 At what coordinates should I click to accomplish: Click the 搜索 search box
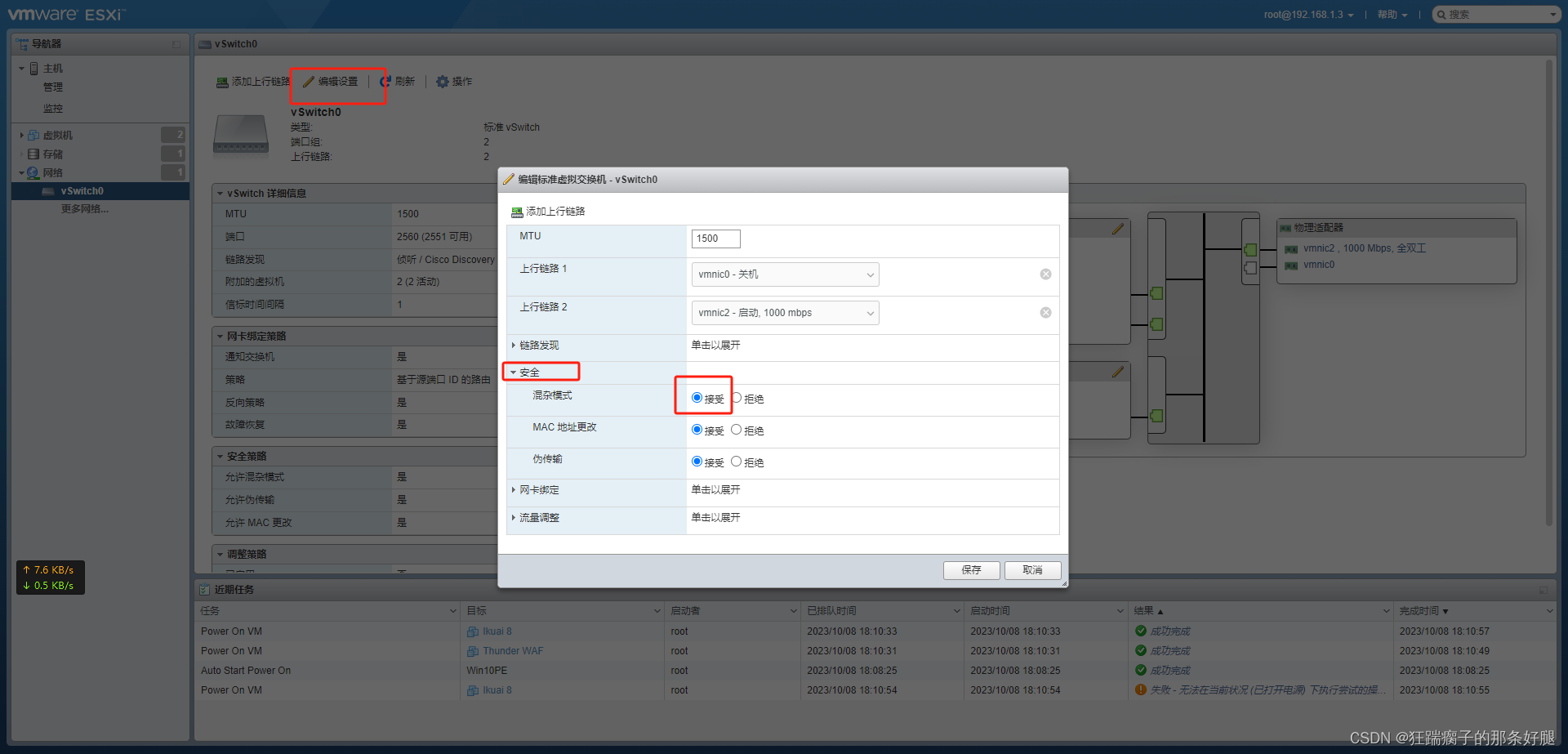pyautogui.click(x=1496, y=15)
